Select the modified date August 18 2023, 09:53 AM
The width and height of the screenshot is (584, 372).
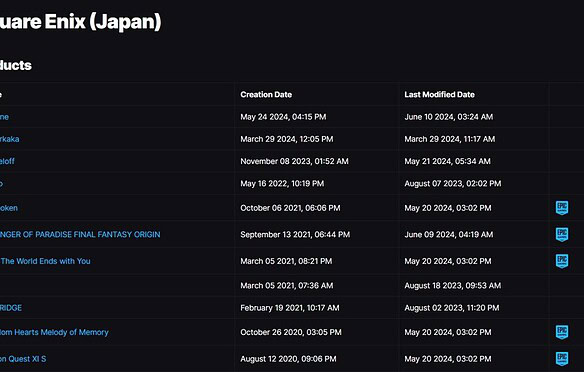point(453,286)
